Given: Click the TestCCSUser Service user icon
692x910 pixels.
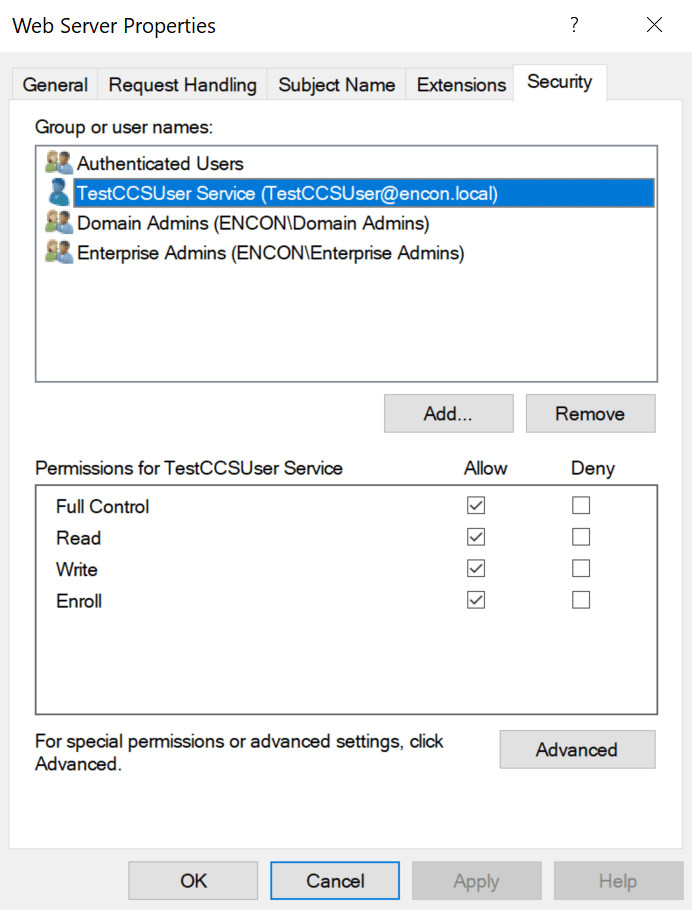Looking at the screenshot, I should [x=59, y=193].
